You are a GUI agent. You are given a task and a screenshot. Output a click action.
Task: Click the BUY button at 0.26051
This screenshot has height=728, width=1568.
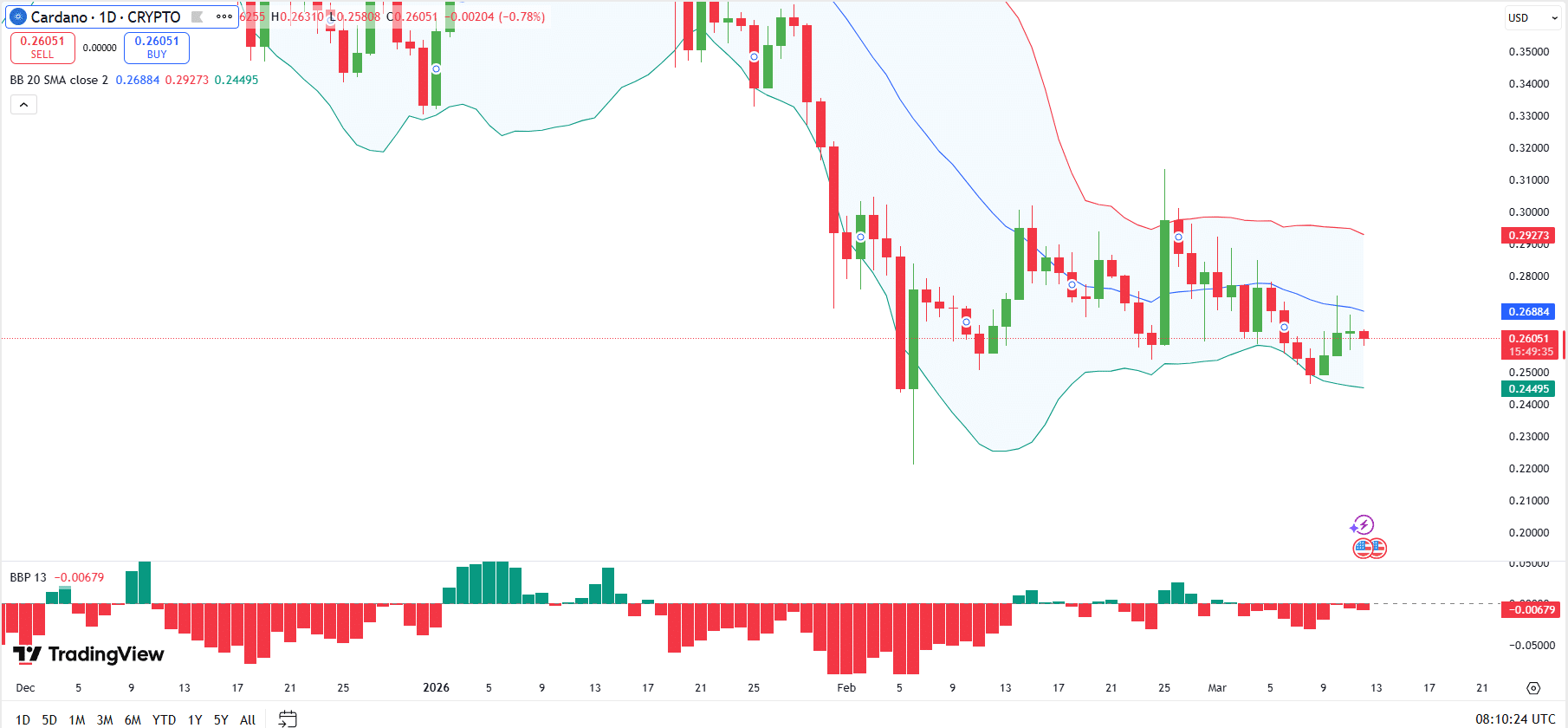point(156,48)
